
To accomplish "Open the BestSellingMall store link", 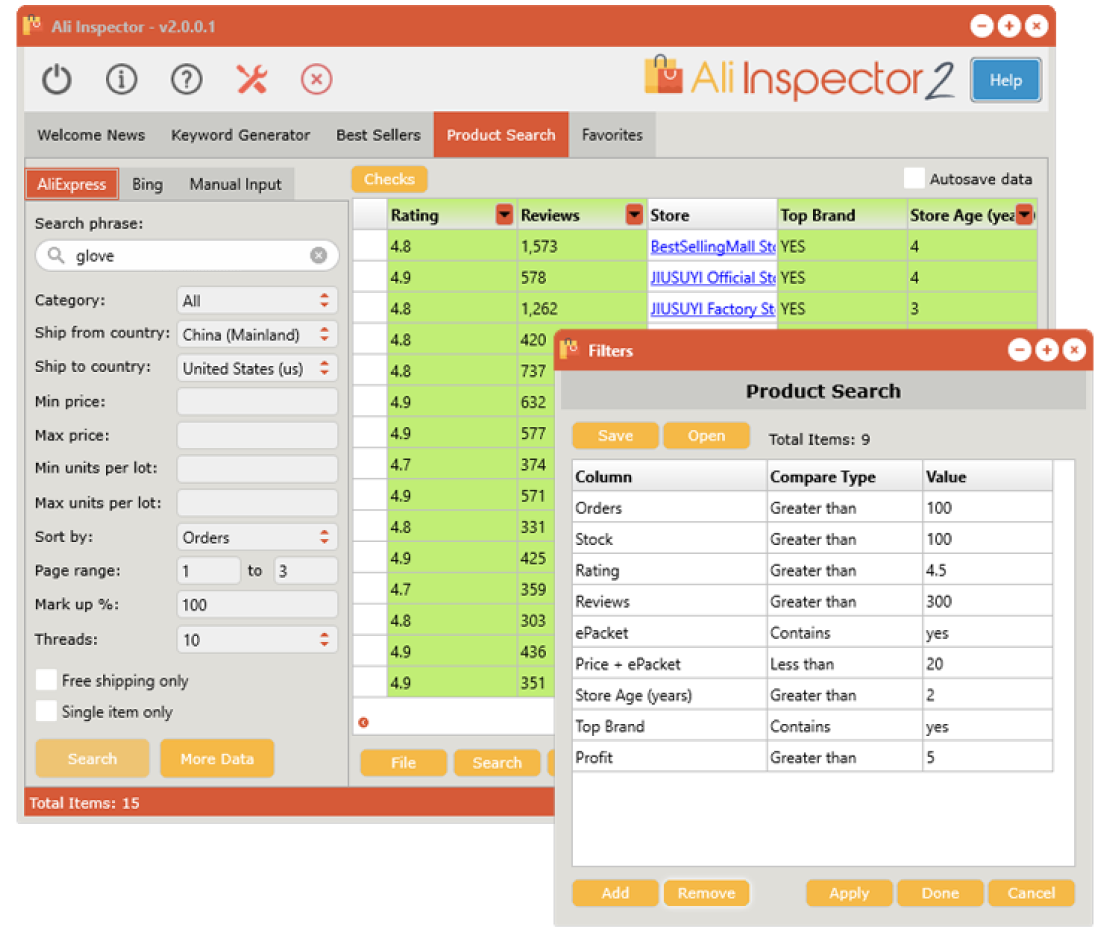I will point(711,246).
